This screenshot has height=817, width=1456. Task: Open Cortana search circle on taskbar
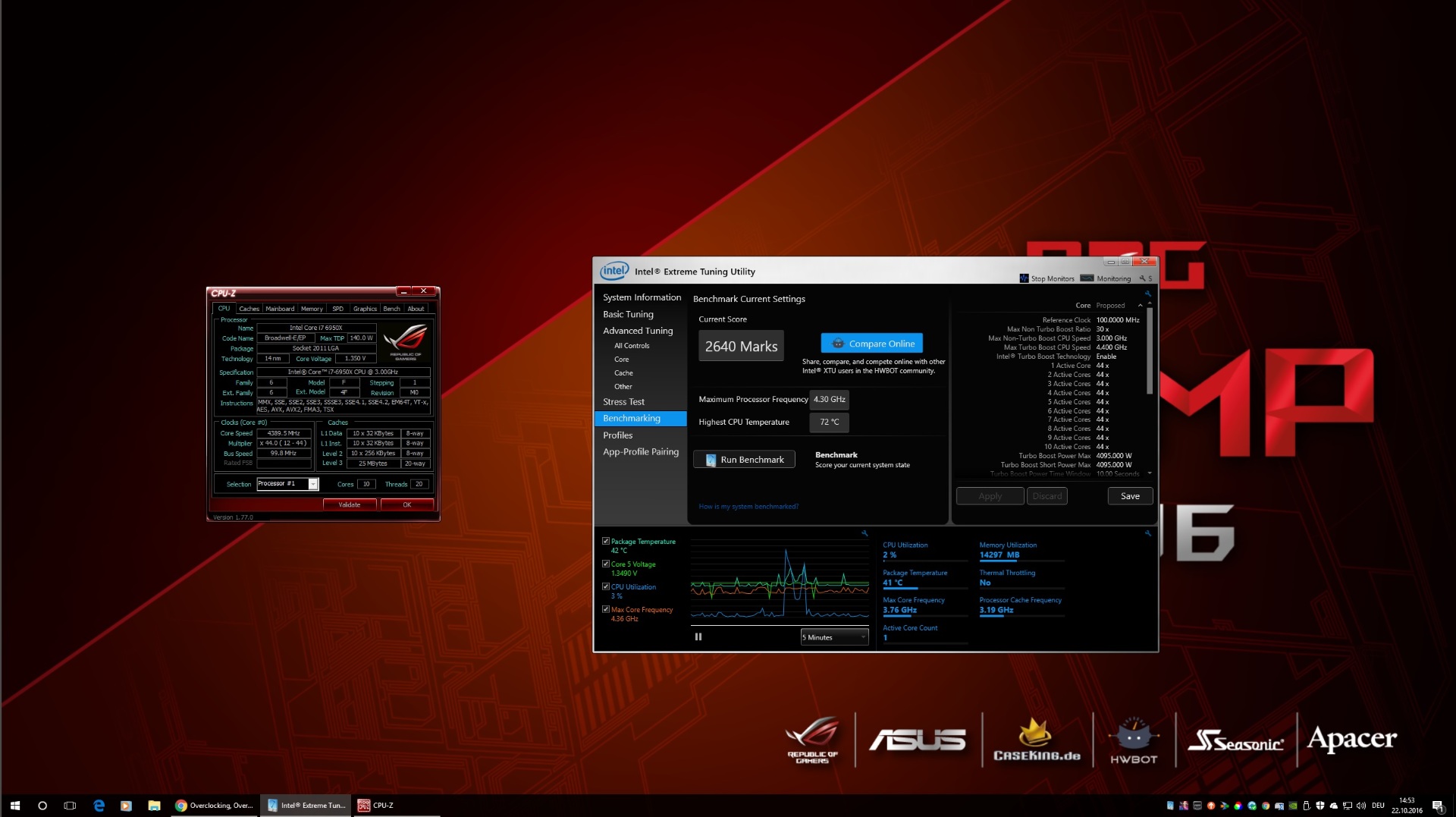[42, 806]
